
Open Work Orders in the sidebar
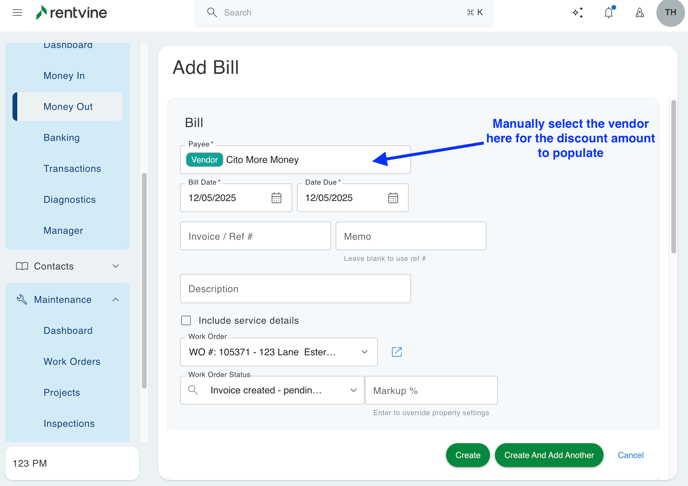(x=72, y=362)
